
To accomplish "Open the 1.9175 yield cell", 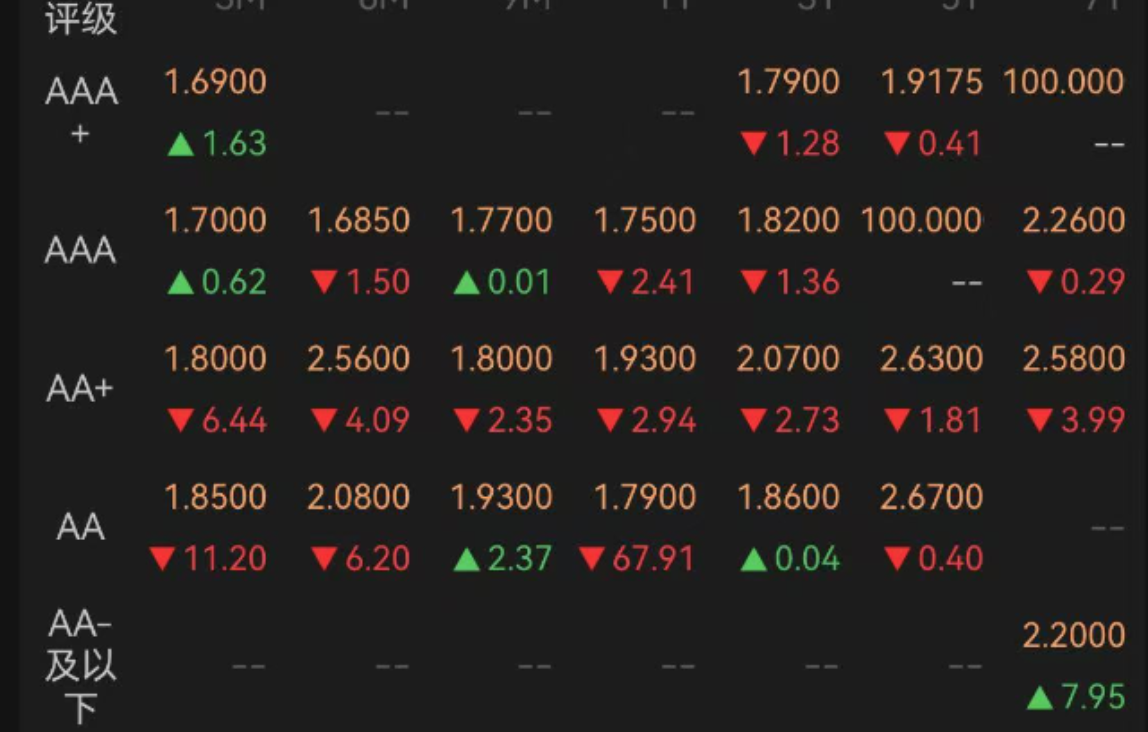I will (931, 82).
